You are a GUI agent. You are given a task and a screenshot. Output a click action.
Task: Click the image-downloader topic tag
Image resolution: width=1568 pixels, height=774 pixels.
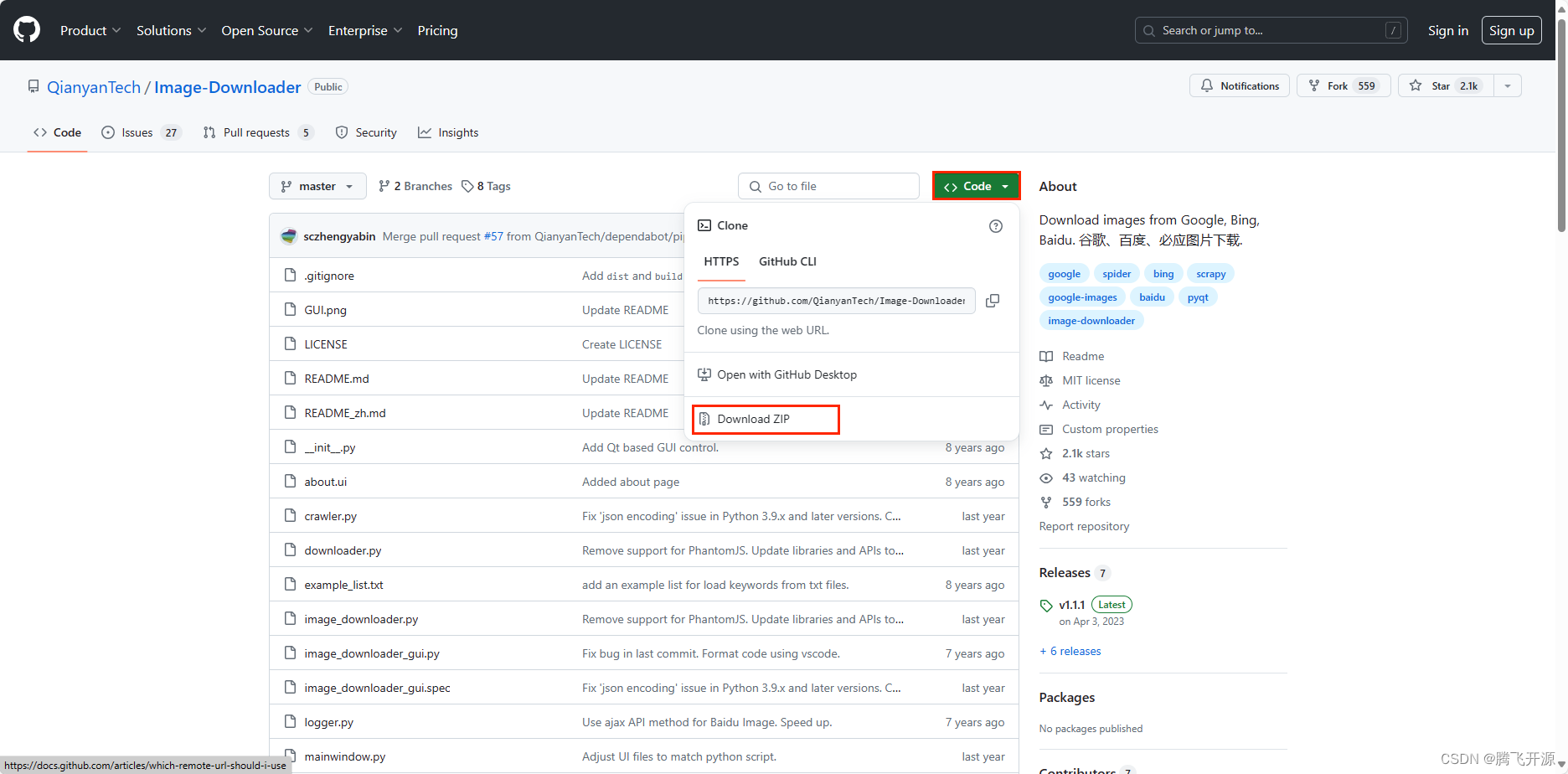coord(1091,321)
